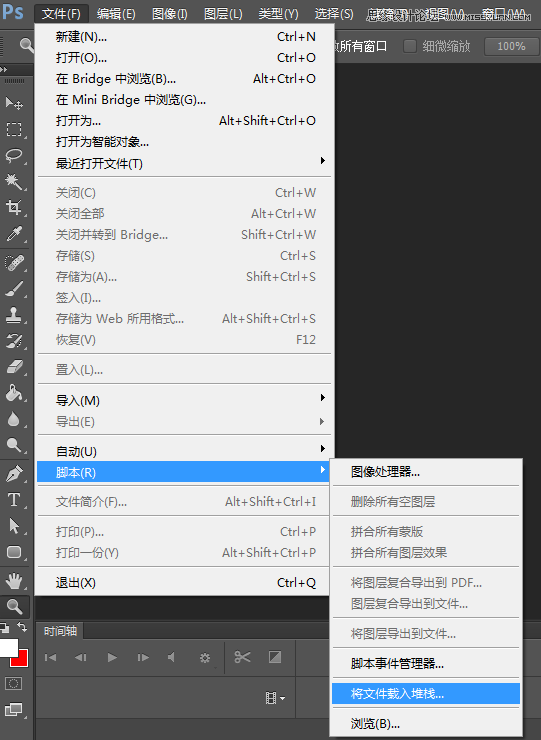
Task: Open the 编辑(E) menu
Action: pyautogui.click(x=116, y=14)
